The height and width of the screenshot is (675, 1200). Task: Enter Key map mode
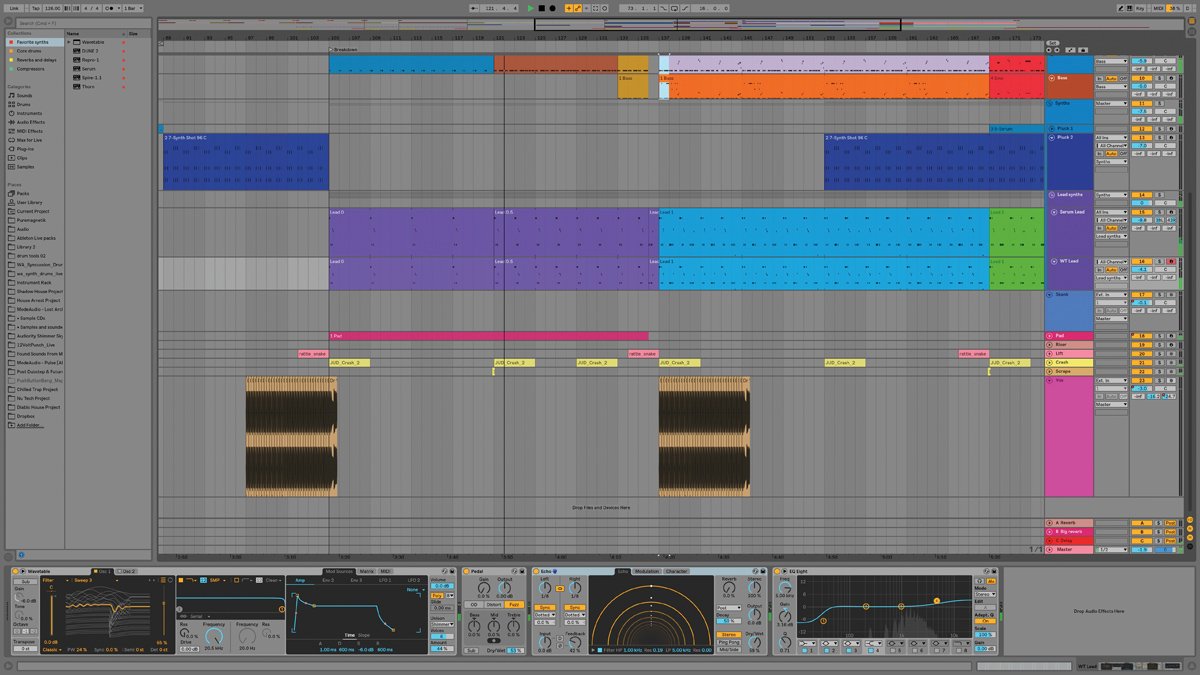1139,8
